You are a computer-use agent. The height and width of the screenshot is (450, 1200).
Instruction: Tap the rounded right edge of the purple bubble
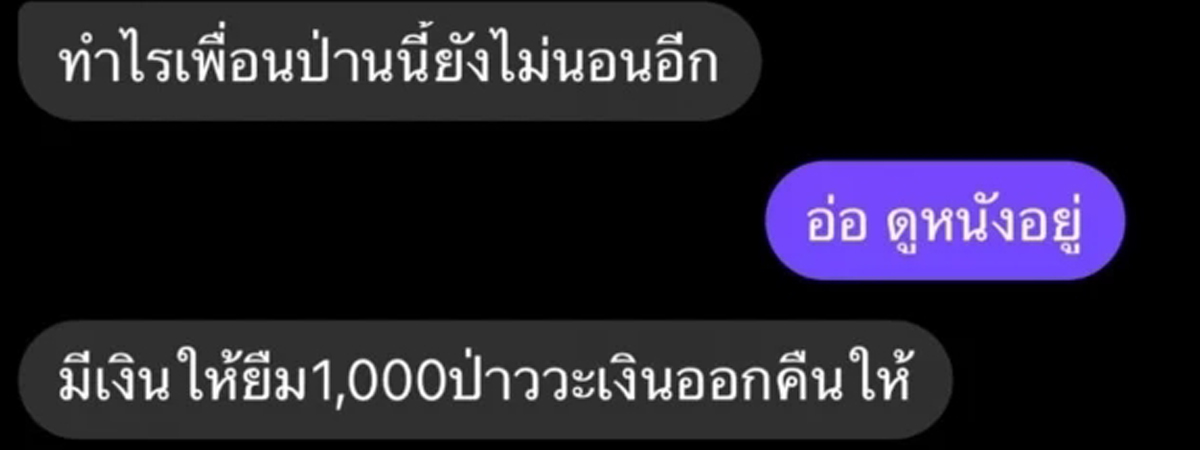(x=1108, y=220)
